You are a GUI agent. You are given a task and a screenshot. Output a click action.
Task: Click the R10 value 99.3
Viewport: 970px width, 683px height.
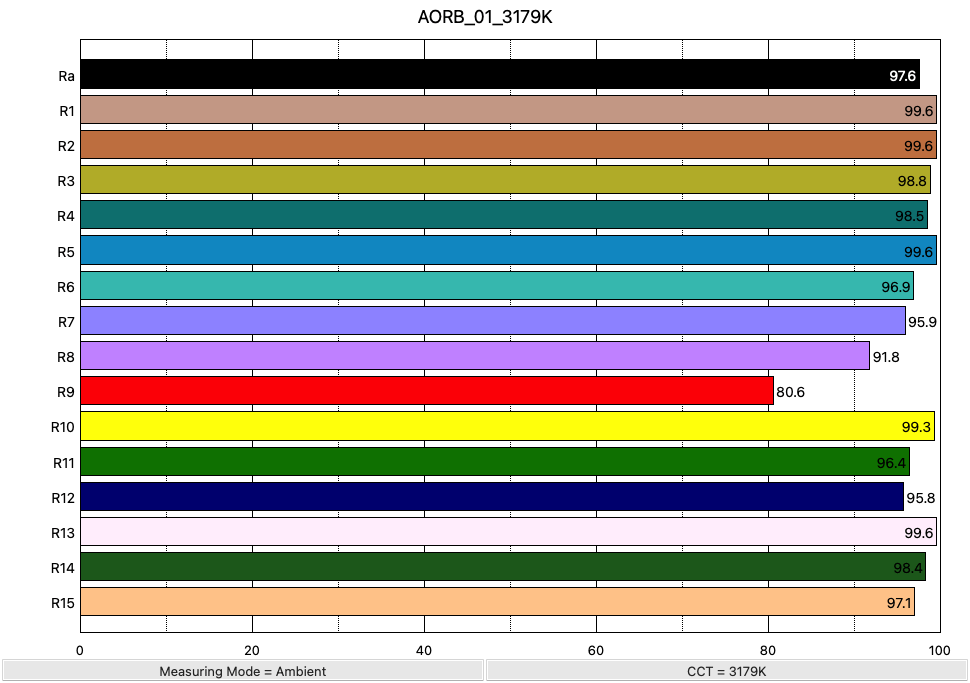[x=916, y=427]
